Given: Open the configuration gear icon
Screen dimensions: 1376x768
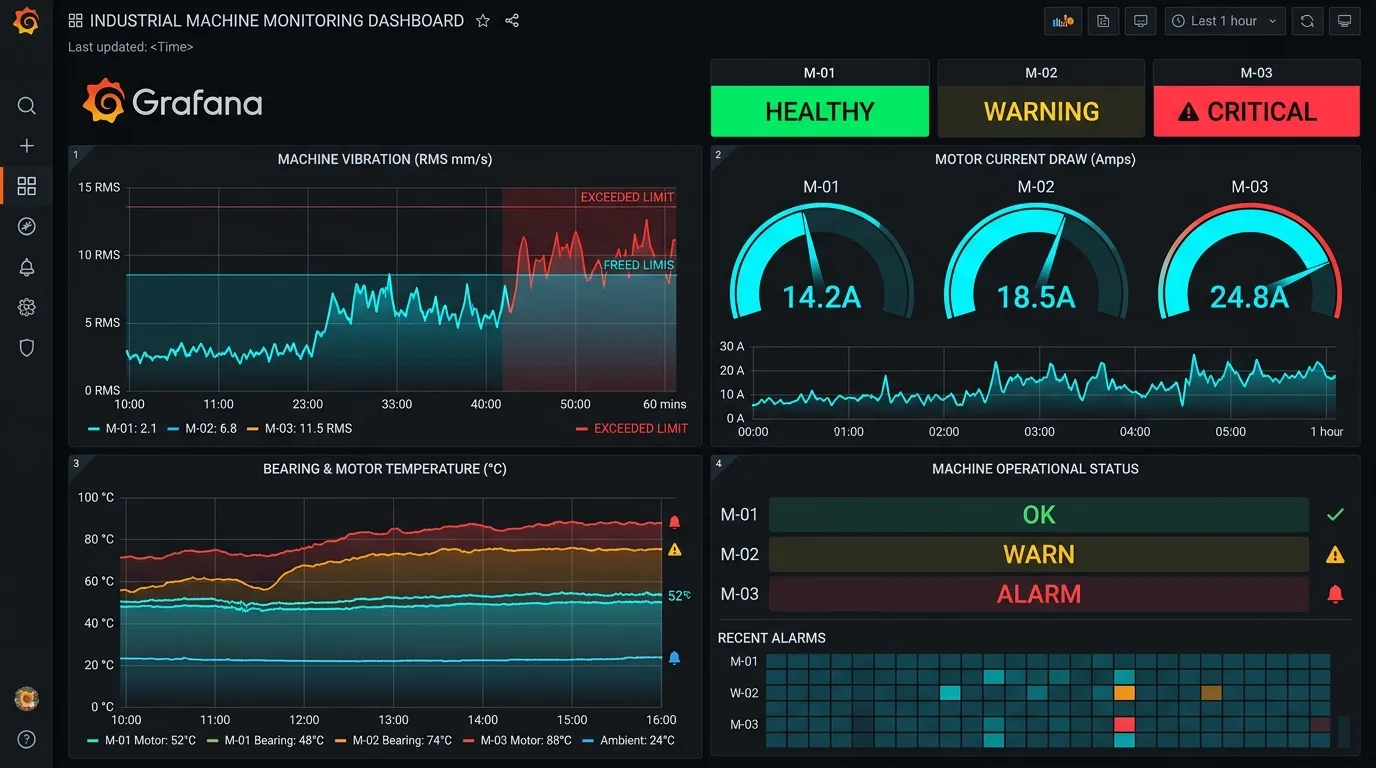Looking at the screenshot, I should pos(27,307).
